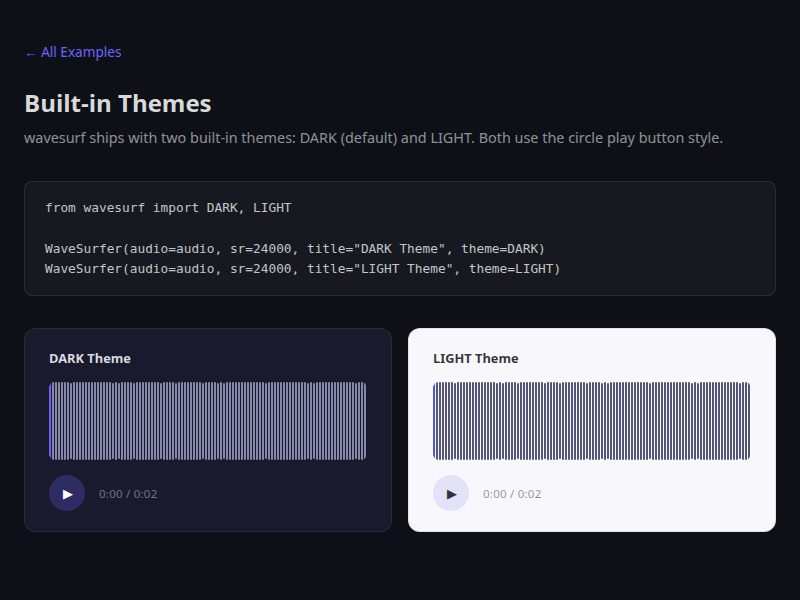The width and height of the screenshot is (800, 600).
Task: Seek within the LIGHT Theme waveform
Action: 592,421
